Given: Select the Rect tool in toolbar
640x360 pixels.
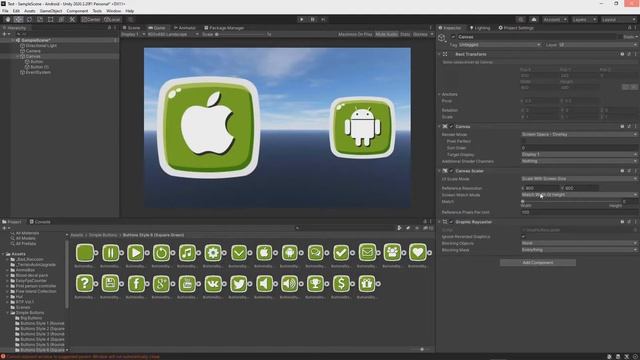Looking at the screenshot, I should (51, 19).
